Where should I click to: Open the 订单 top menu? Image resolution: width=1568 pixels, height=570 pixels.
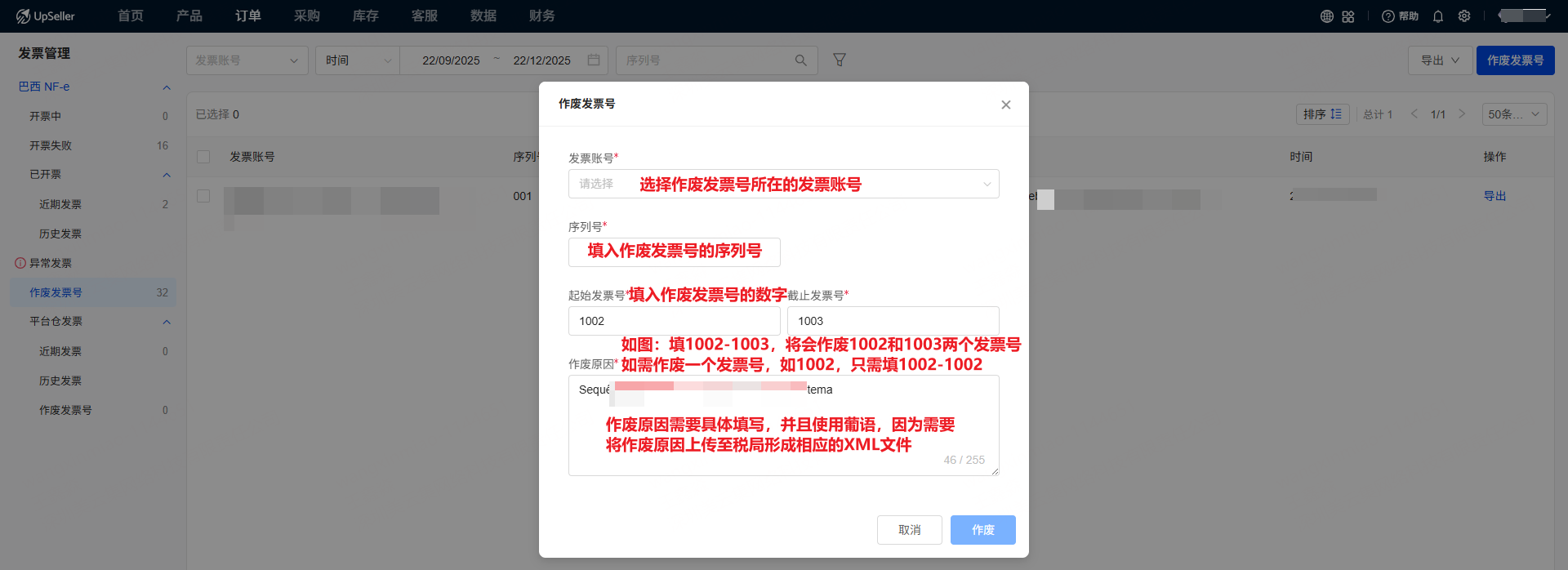pyautogui.click(x=248, y=16)
